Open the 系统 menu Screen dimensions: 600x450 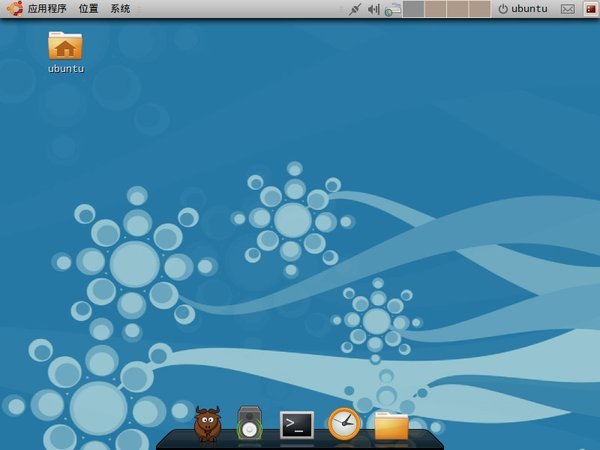(x=120, y=8)
